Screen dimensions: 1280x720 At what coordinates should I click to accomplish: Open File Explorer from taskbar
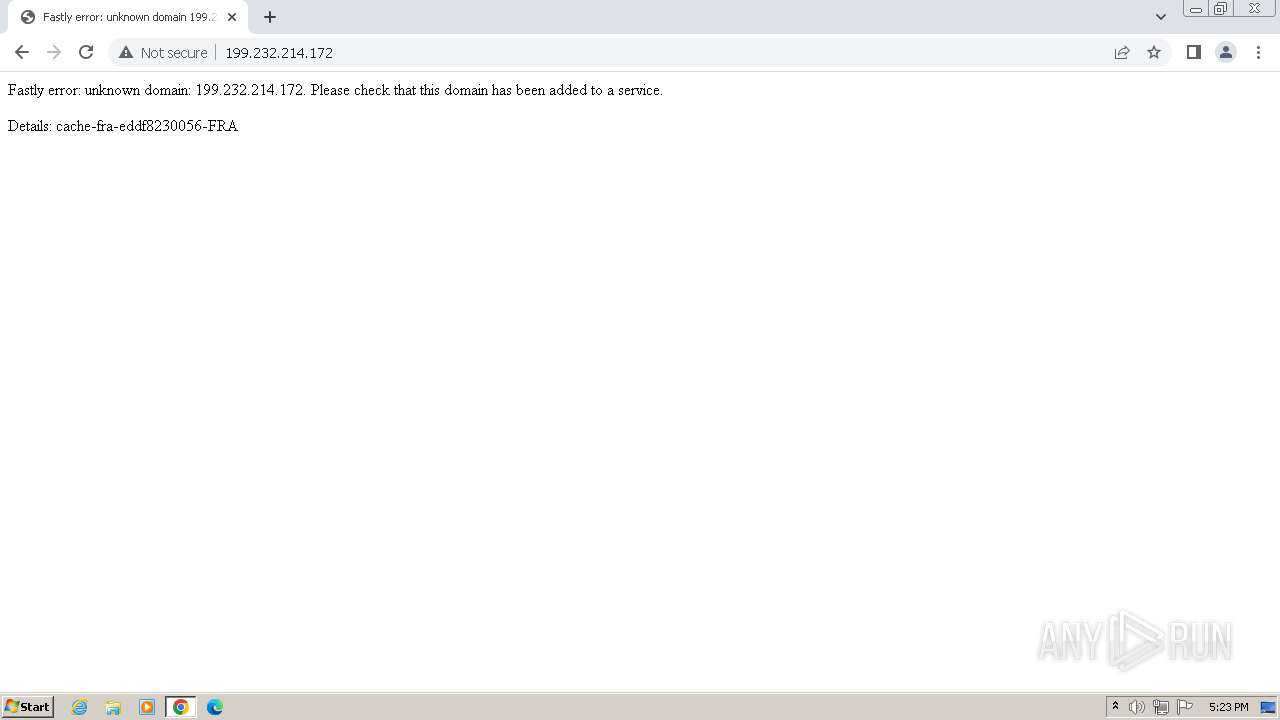[113, 707]
